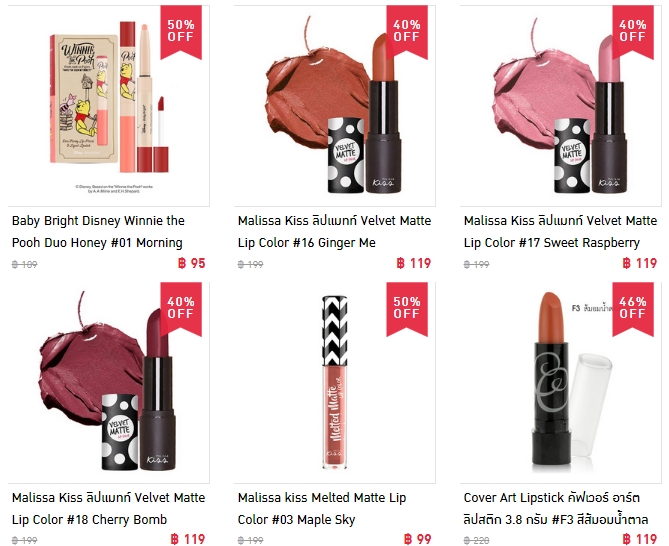The width and height of the screenshot is (669, 546).
Task: Click the 50% OFF badge on Winnie the Pooh set
Action: (181, 31)
